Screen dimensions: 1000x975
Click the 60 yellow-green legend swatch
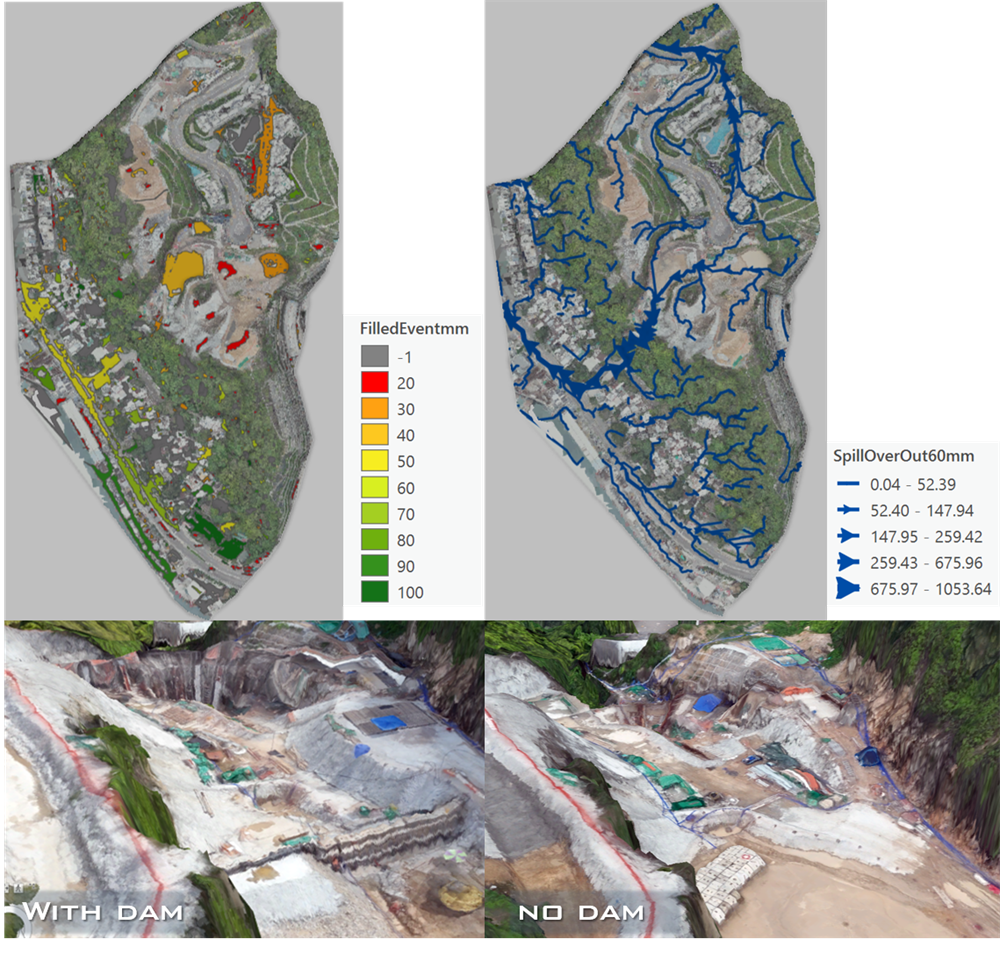tap(375, 488)
